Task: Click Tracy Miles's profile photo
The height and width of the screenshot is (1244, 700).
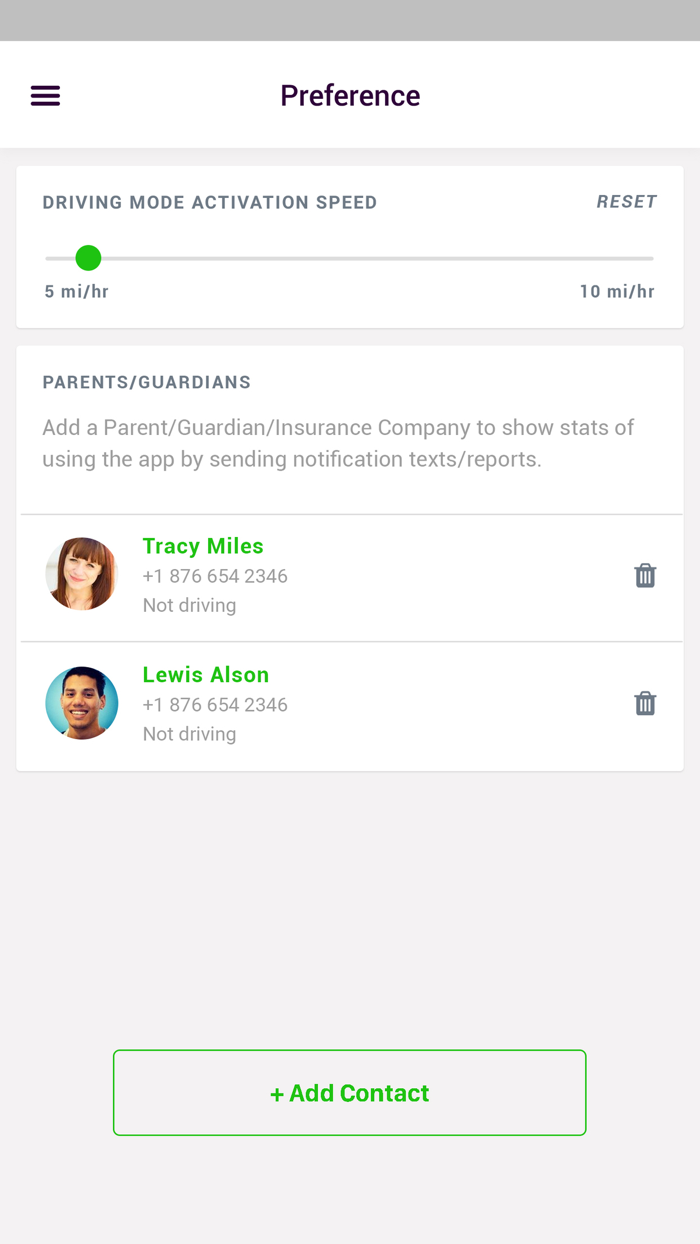Action: 81,574
